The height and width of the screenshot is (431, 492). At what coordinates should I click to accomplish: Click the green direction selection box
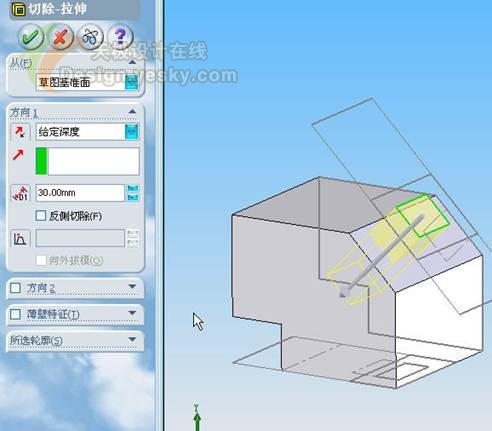point(87,161)
